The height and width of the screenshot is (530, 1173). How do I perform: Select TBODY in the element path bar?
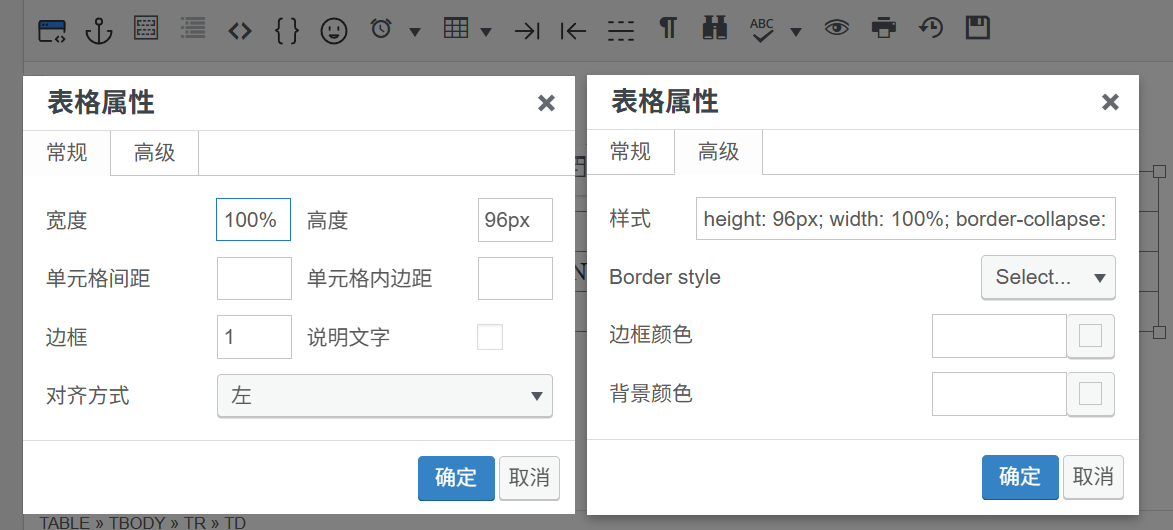coord(138,523)
